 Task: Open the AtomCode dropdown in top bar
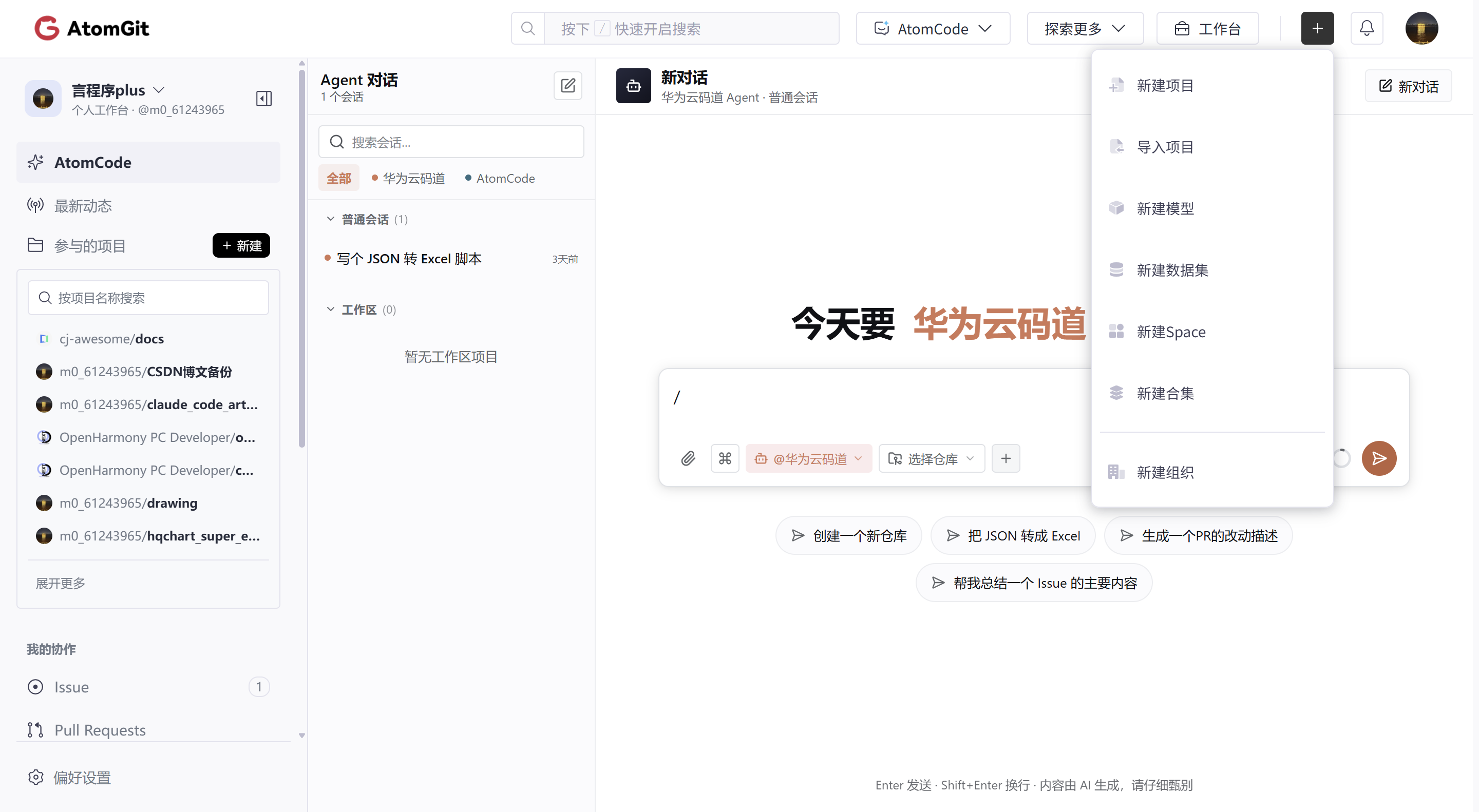[933, 28]
